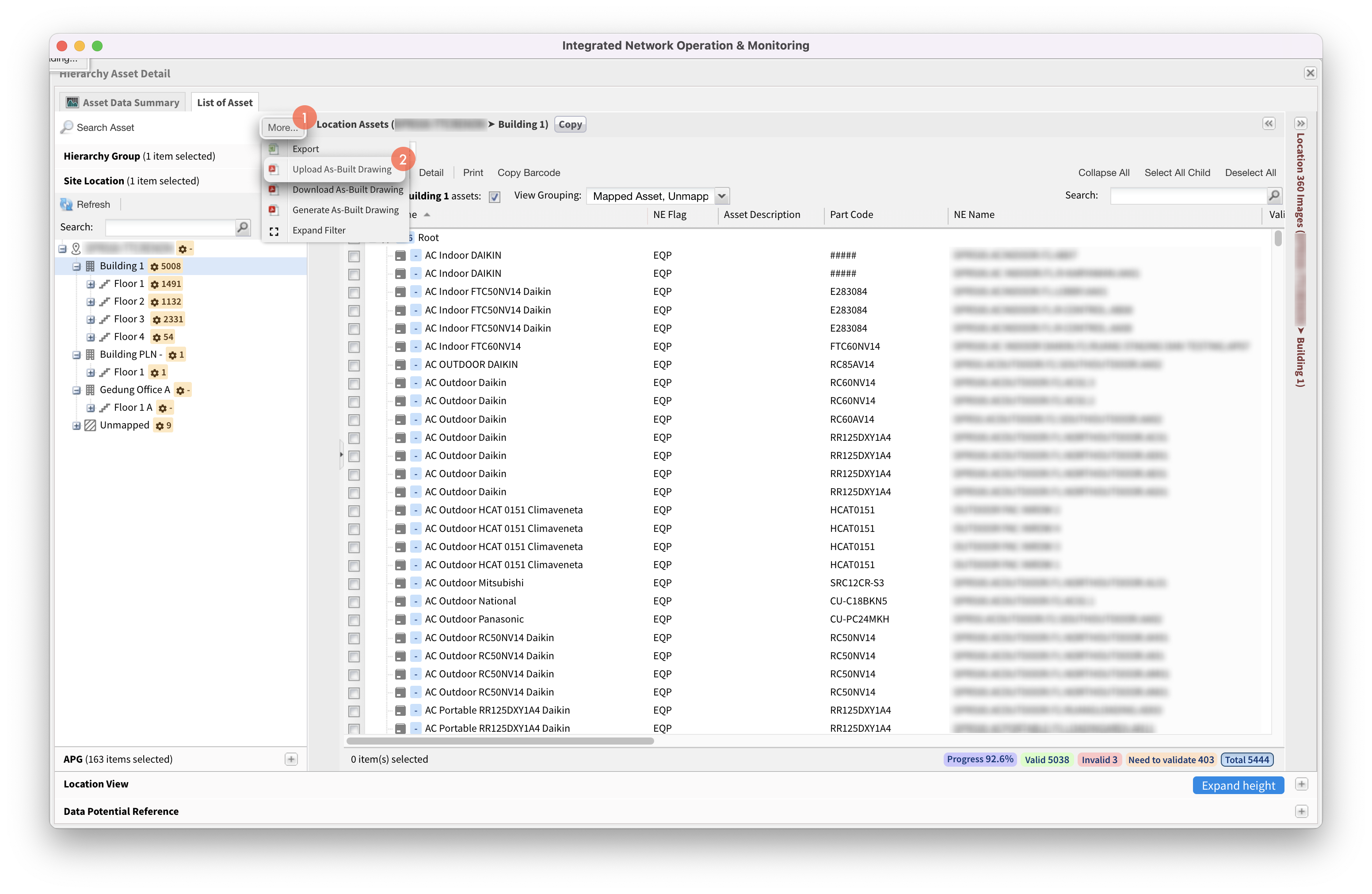Click Gedung Office A building icon
The height and width of the screenshot is (894, 1372).
pos(90,390)
